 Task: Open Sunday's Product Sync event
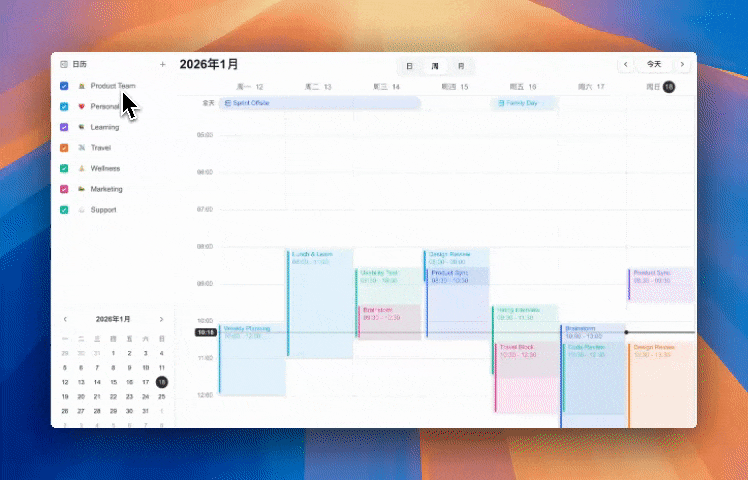(x=661, y=285)
